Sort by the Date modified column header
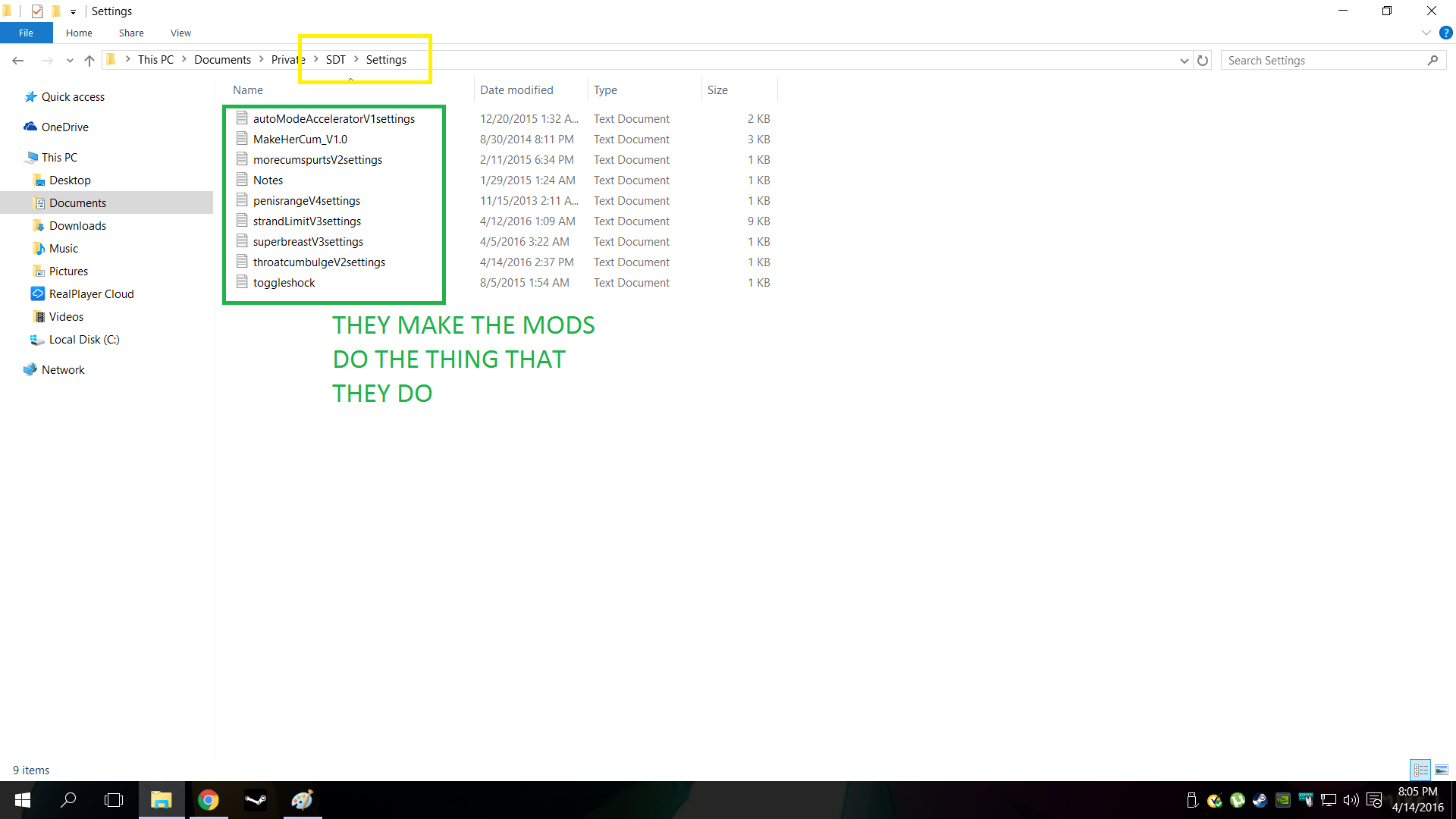The height and width of the screenshot is (819, 1456). click(516, 89)
